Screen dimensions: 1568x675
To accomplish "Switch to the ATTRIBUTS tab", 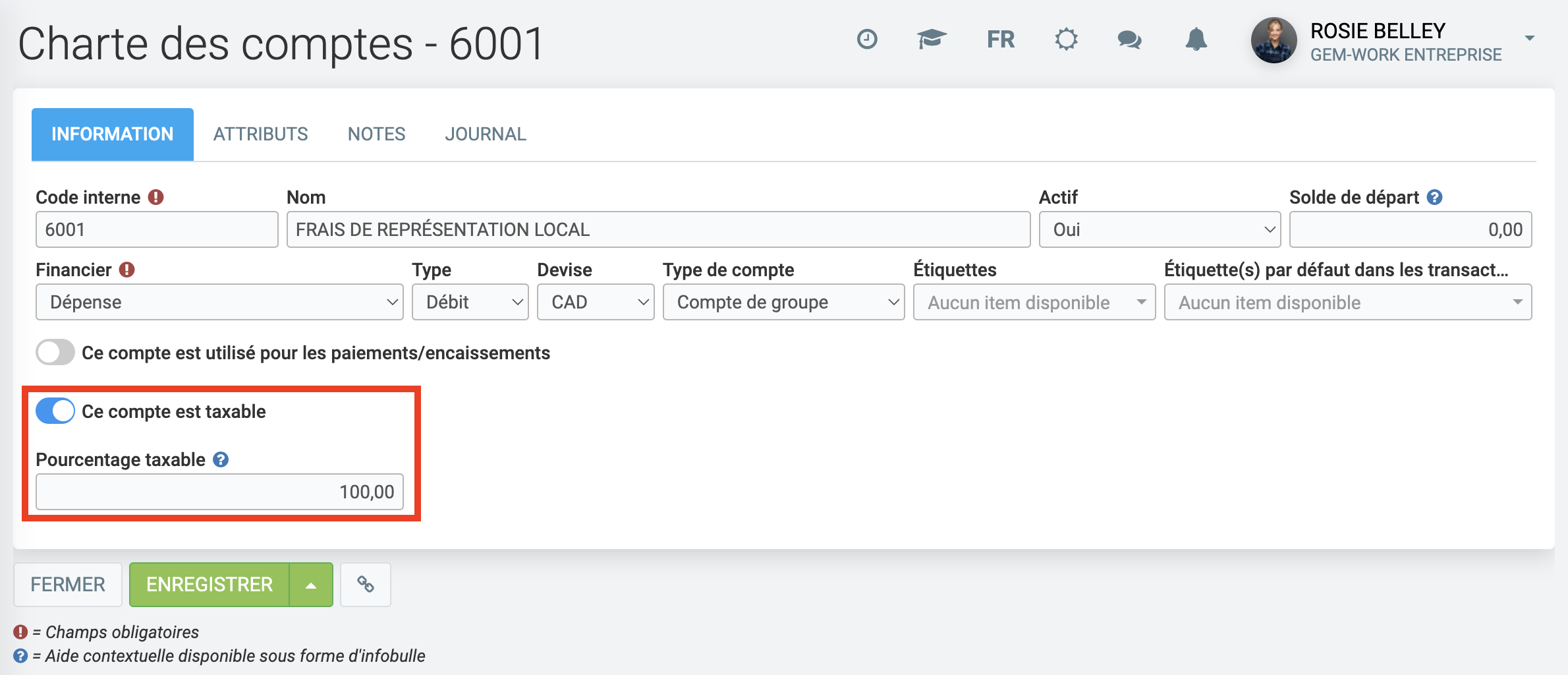I will tap(260, 134).
